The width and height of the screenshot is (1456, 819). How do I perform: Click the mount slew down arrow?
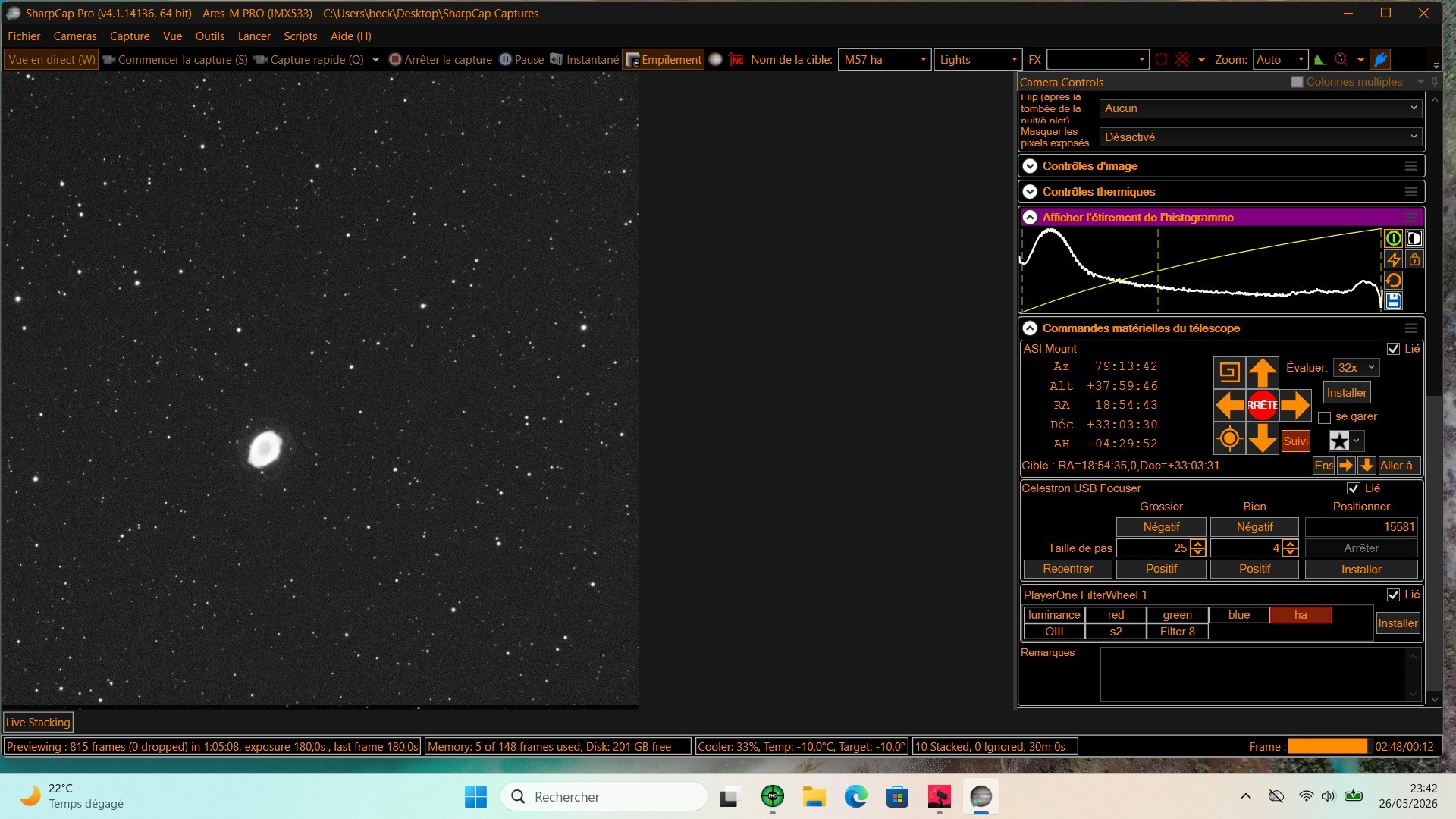(1263, 439)
